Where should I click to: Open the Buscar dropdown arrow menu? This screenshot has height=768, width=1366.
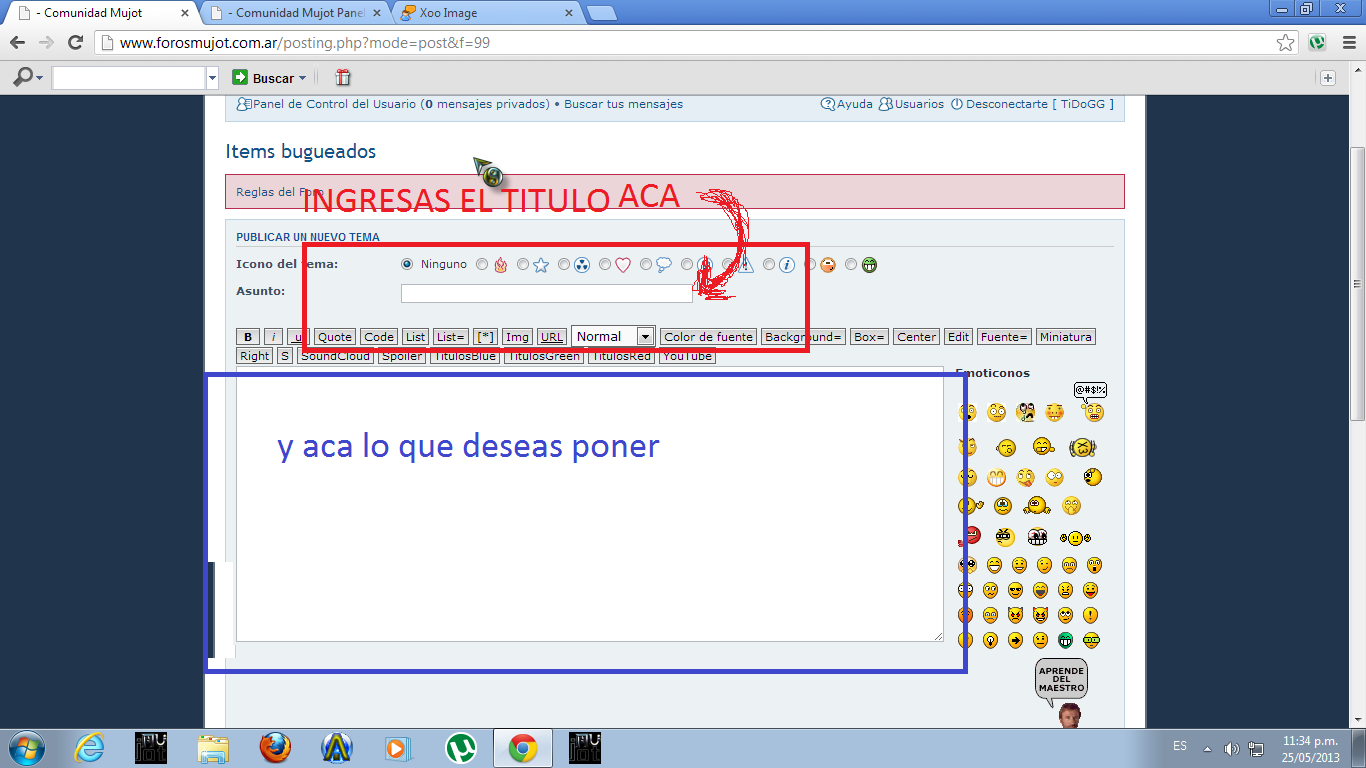click(x=303, y=78)
